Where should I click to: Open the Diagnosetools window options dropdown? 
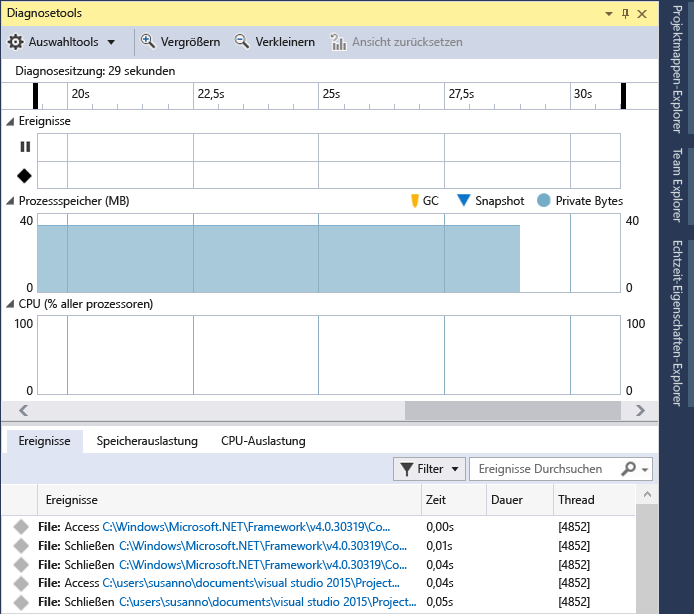click(x=609, y=14)
